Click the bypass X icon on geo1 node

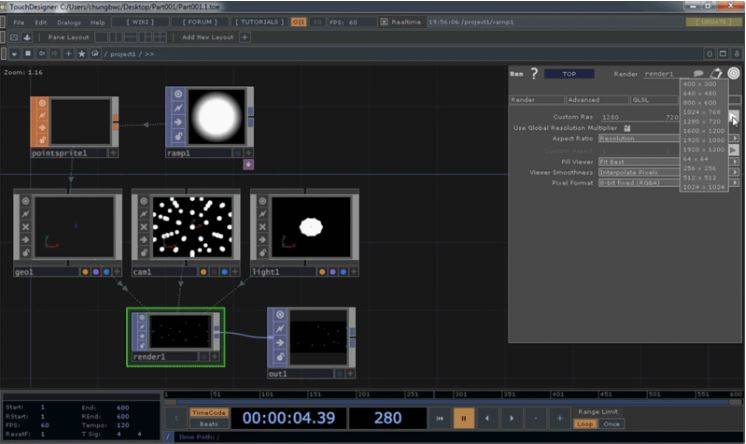27,226
